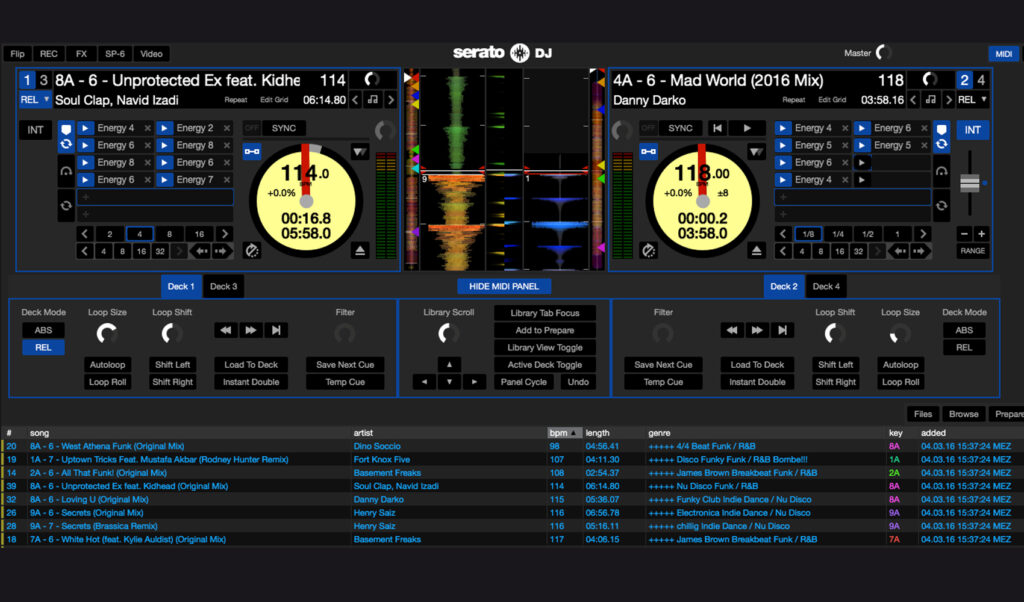Delete the Energy 2 cue point on deck 1
This screenshot has width=1024, height=602.
(x=227, y=128)
